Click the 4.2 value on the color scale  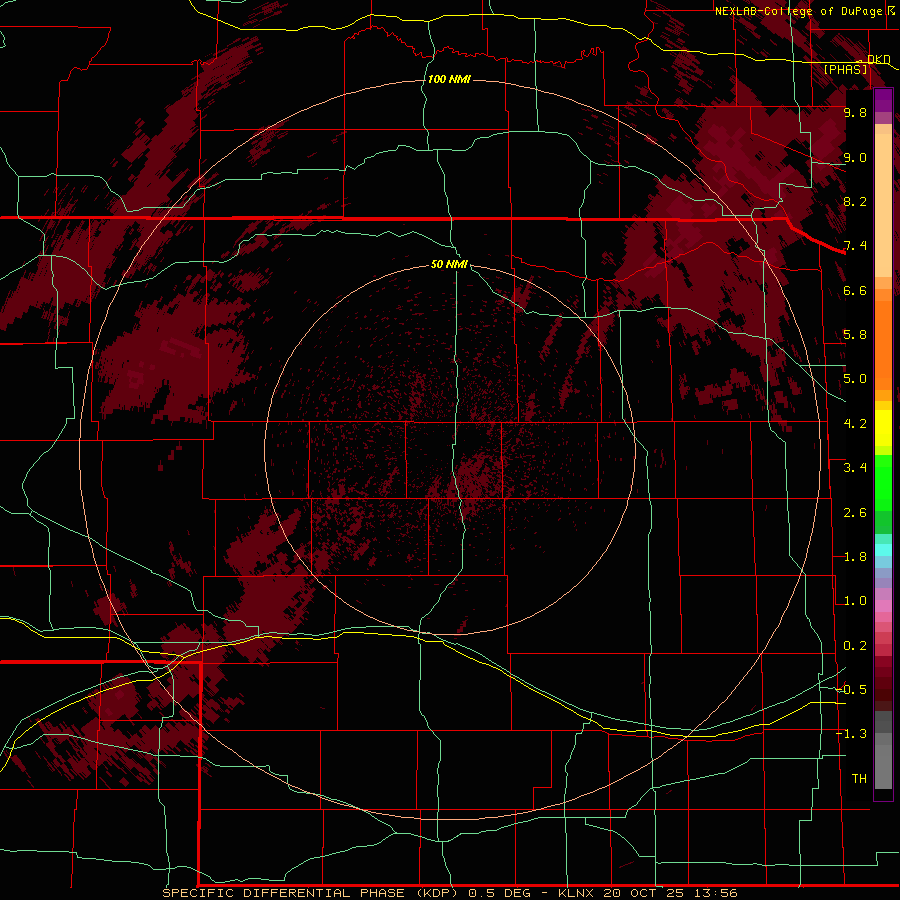(855, 424)
